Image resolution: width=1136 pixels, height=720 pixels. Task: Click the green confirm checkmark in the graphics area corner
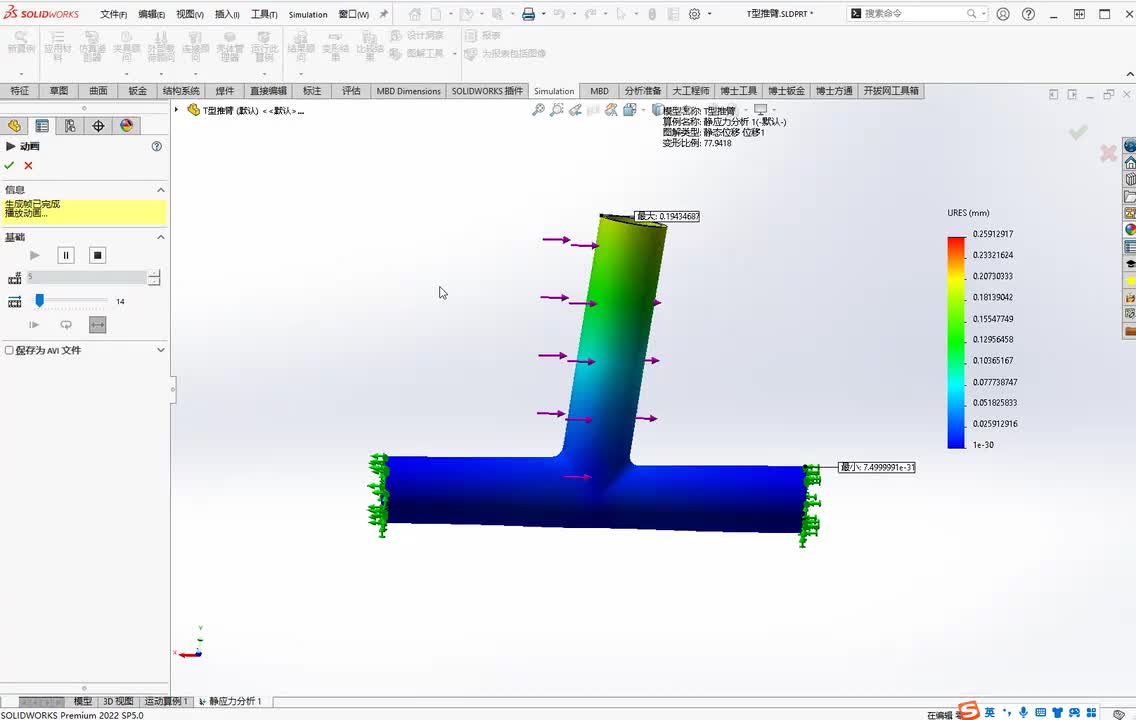[1078, 132]
